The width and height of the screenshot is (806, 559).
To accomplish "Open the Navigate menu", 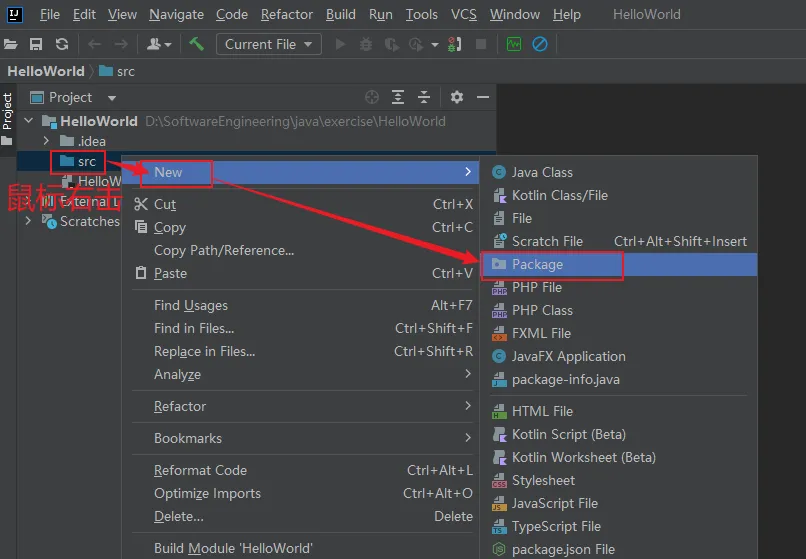I will (x=176, y=14).
